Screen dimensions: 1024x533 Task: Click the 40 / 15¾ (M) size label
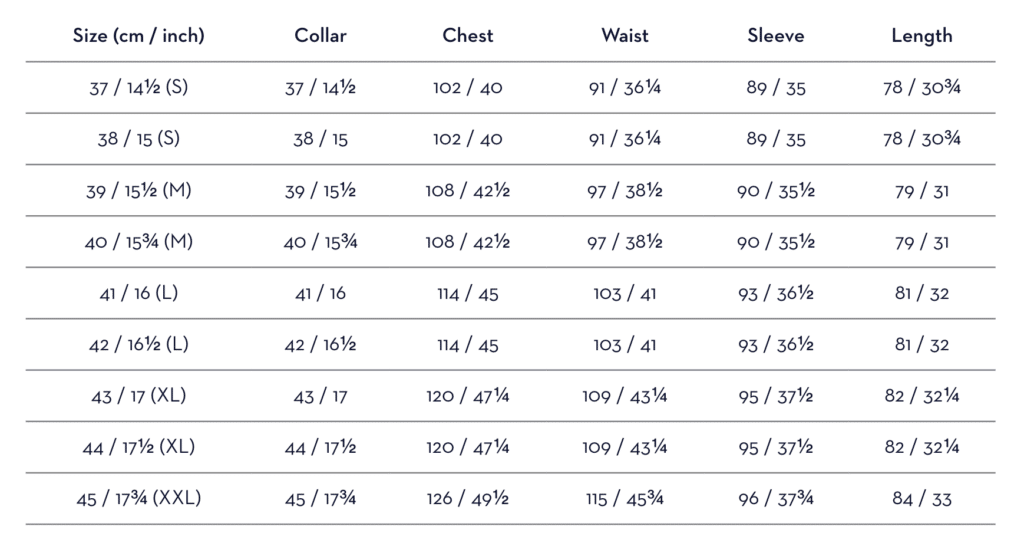pyautogui.click(x=139, y=242)
